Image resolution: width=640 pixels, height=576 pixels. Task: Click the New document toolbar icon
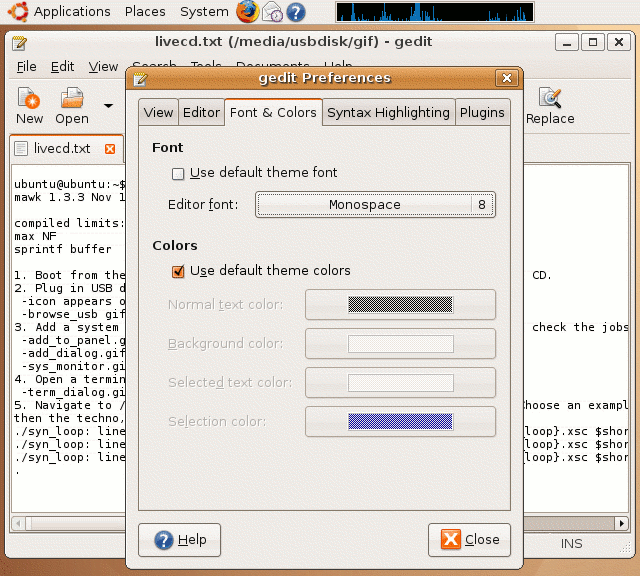(x=29, y=98)
